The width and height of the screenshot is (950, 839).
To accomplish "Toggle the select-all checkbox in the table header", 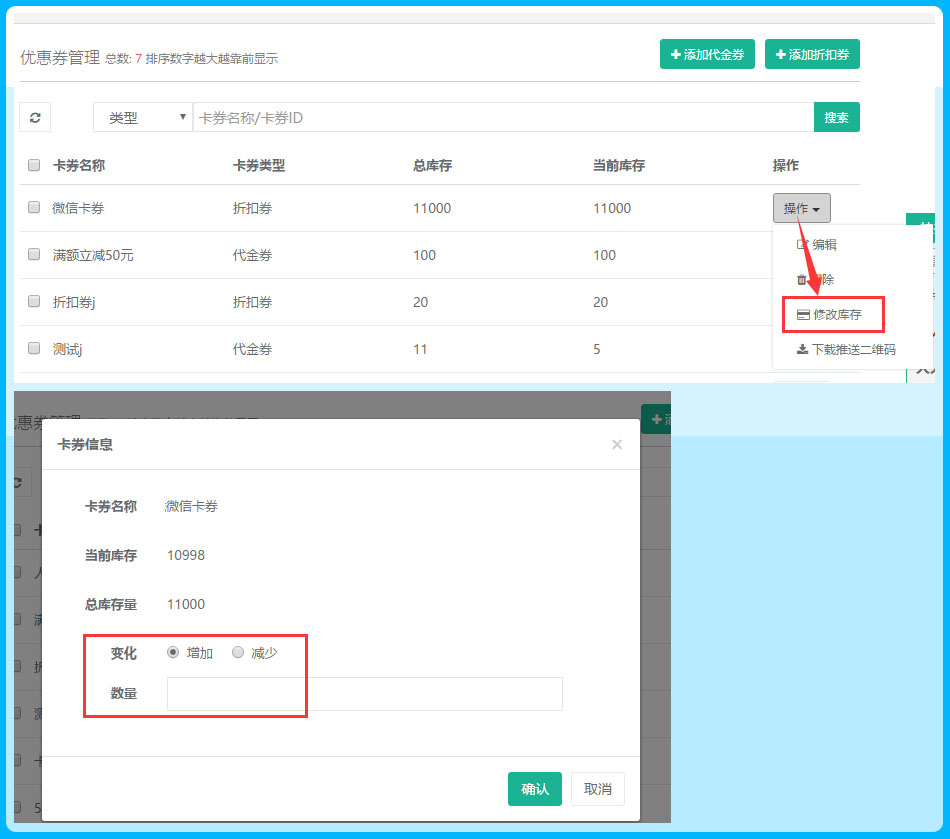I will (34, 166).
